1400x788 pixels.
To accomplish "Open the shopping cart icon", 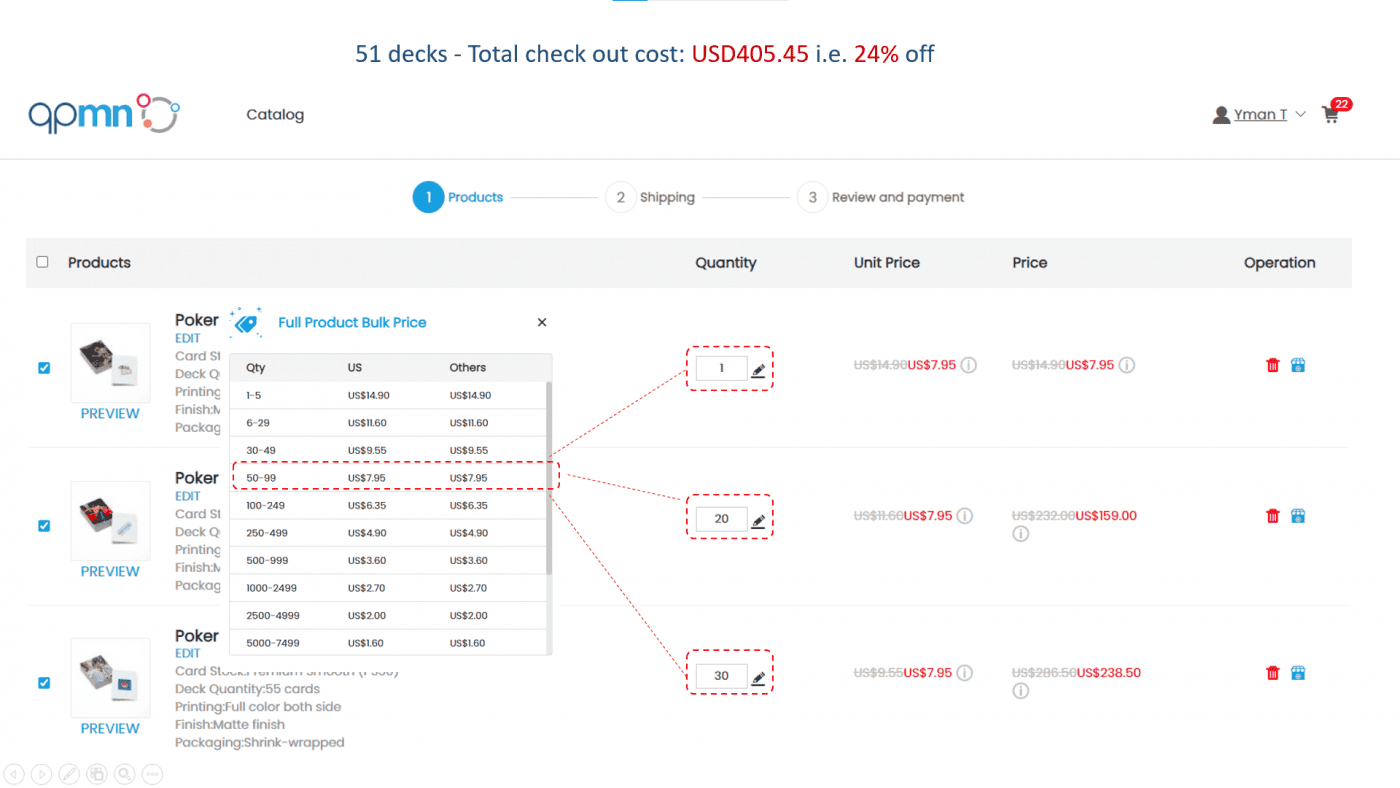I will (1330, 114).
